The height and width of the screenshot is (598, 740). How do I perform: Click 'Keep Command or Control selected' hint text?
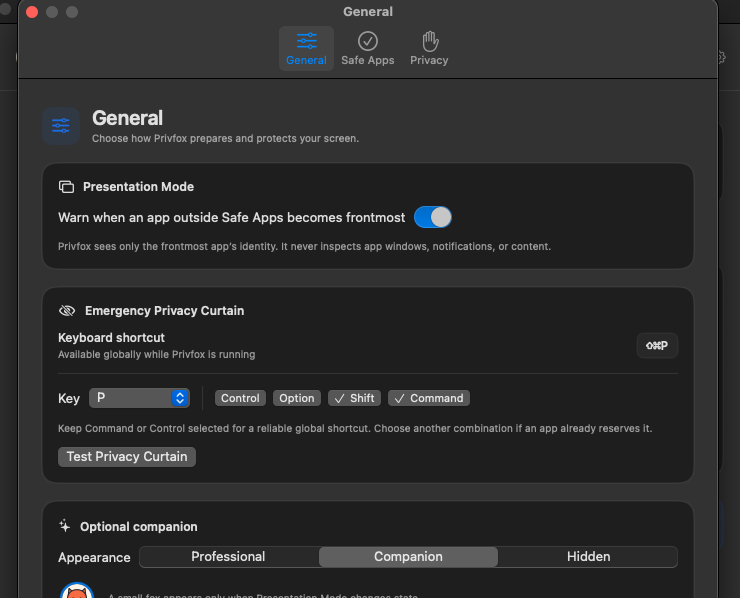click(355, 429)
